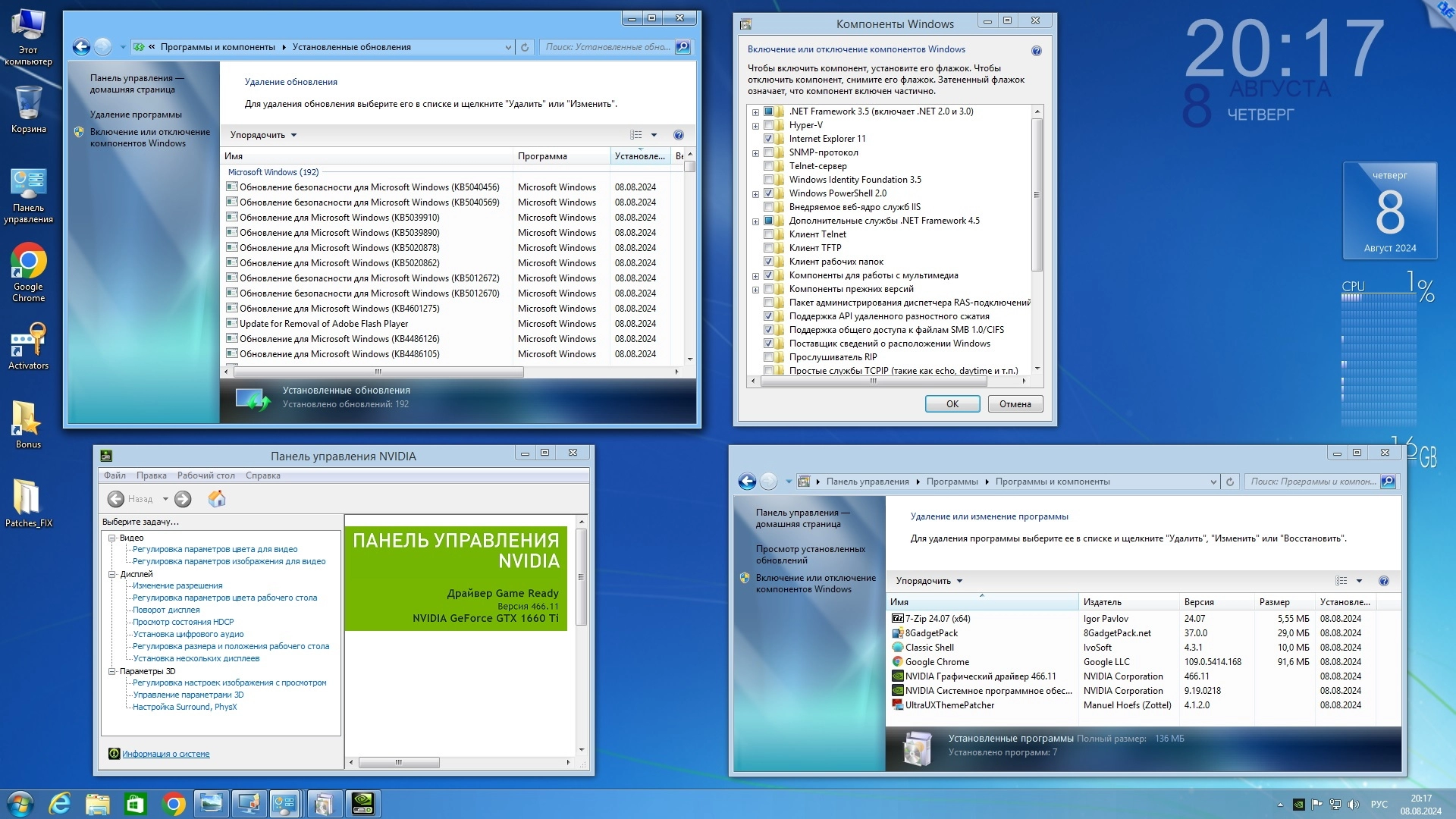This screenshot has height=819, width=1456.
Task: Click the NVIDIA forward arrow button
Action: [183, 499]
